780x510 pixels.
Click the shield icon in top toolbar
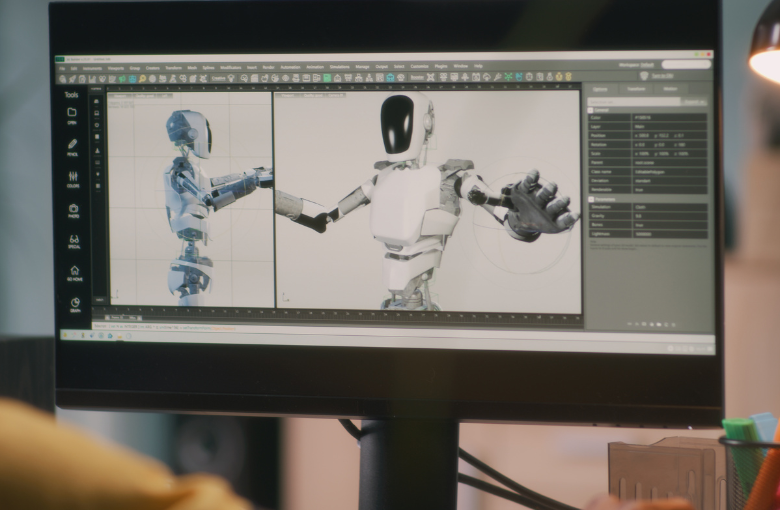click(x=643, y=75)
